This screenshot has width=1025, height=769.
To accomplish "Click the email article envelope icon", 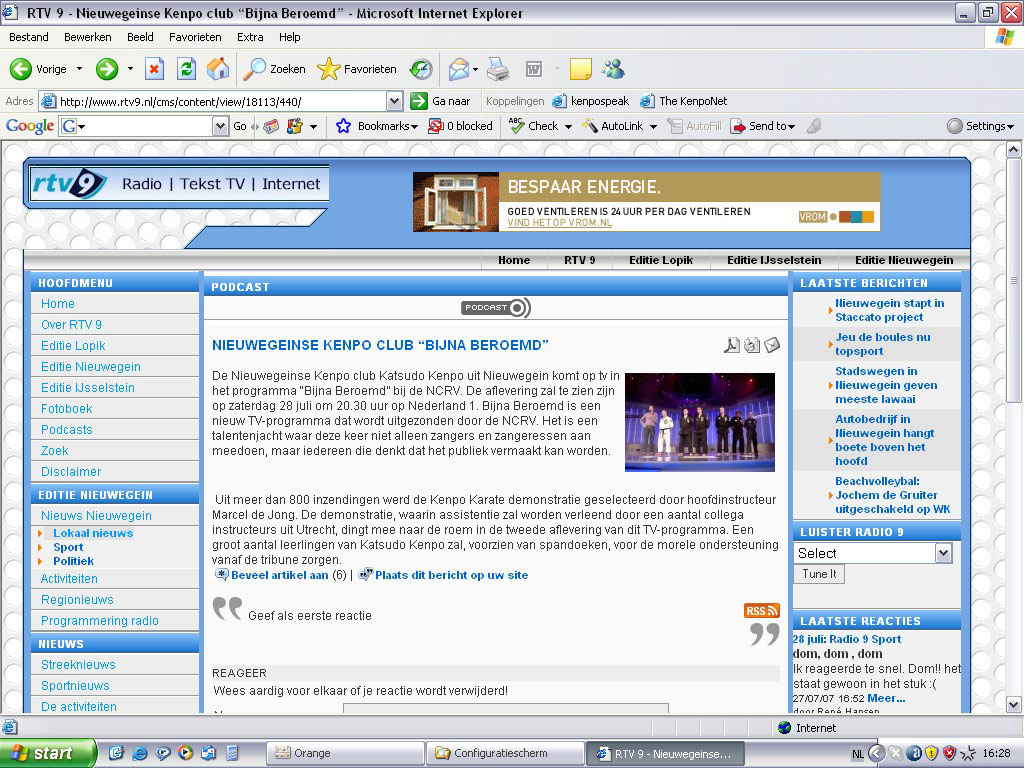I will (x=772, y=346).
